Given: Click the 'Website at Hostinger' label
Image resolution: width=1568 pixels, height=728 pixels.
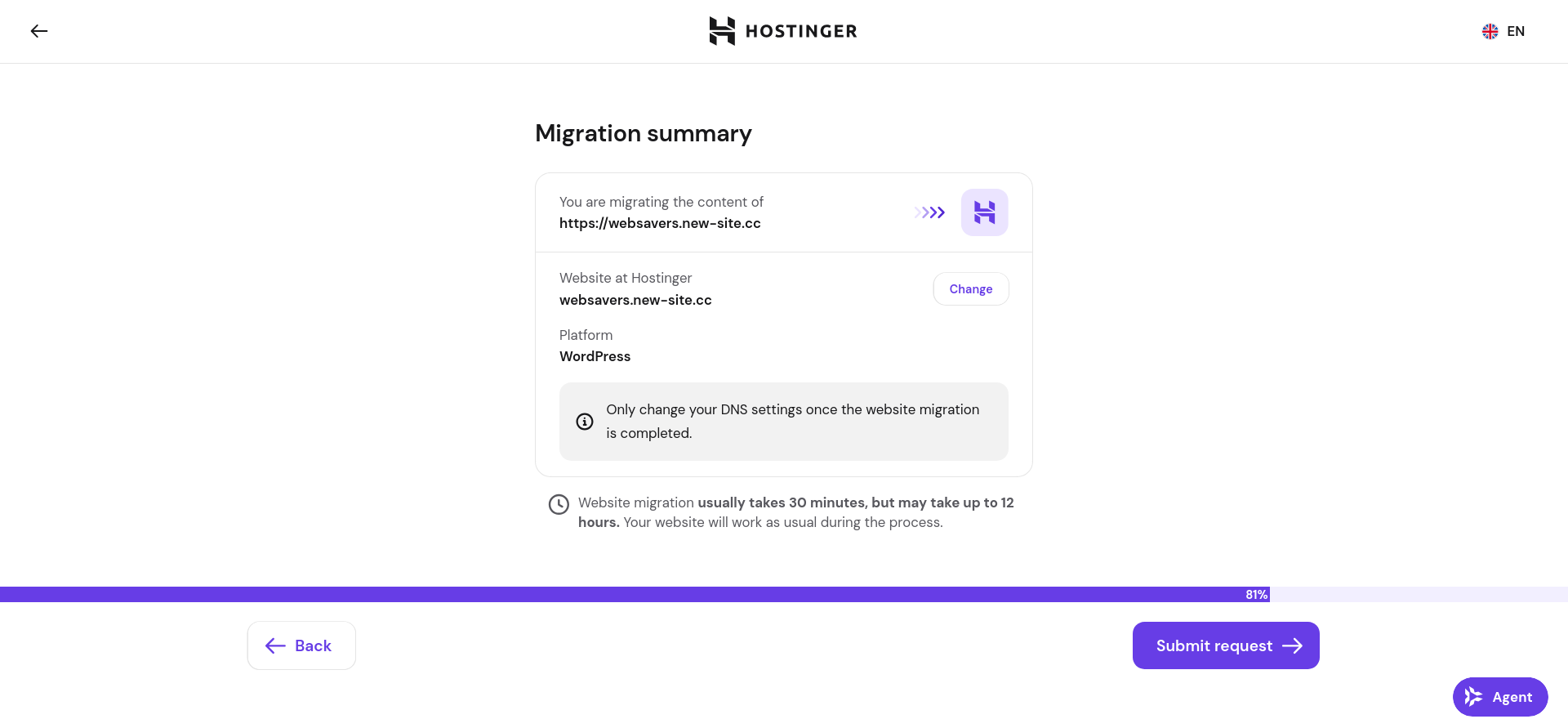Looking at the screenshot, I should coord(626,278).
